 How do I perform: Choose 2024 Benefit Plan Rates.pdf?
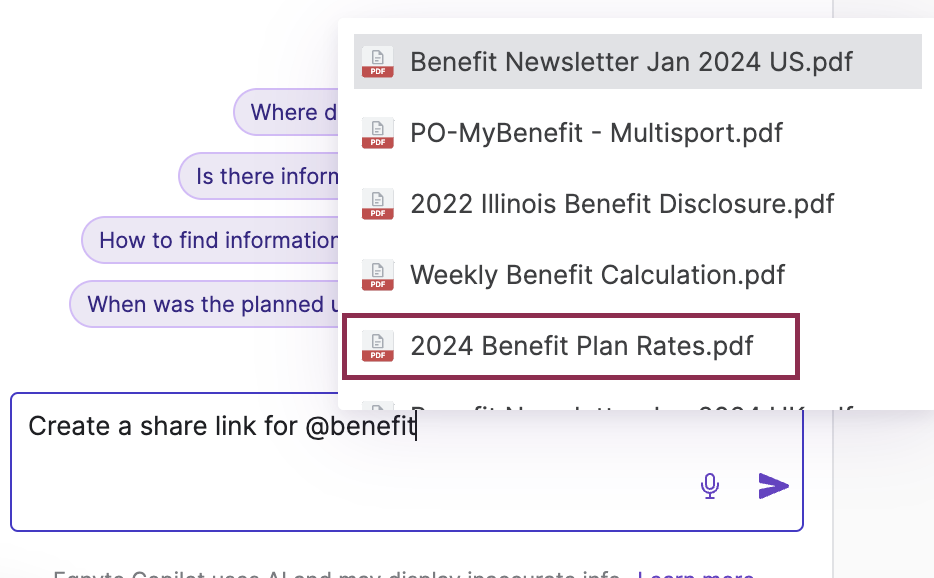(571, 346)
